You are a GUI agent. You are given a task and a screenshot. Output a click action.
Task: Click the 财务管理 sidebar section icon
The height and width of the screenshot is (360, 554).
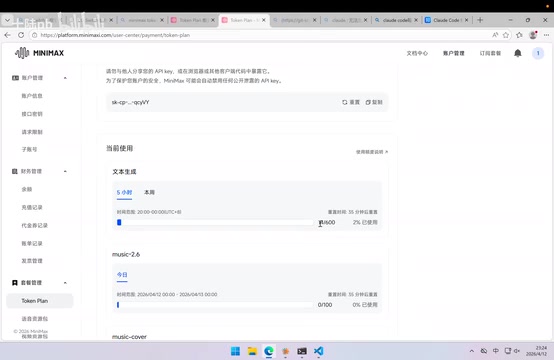pos(15,171)
